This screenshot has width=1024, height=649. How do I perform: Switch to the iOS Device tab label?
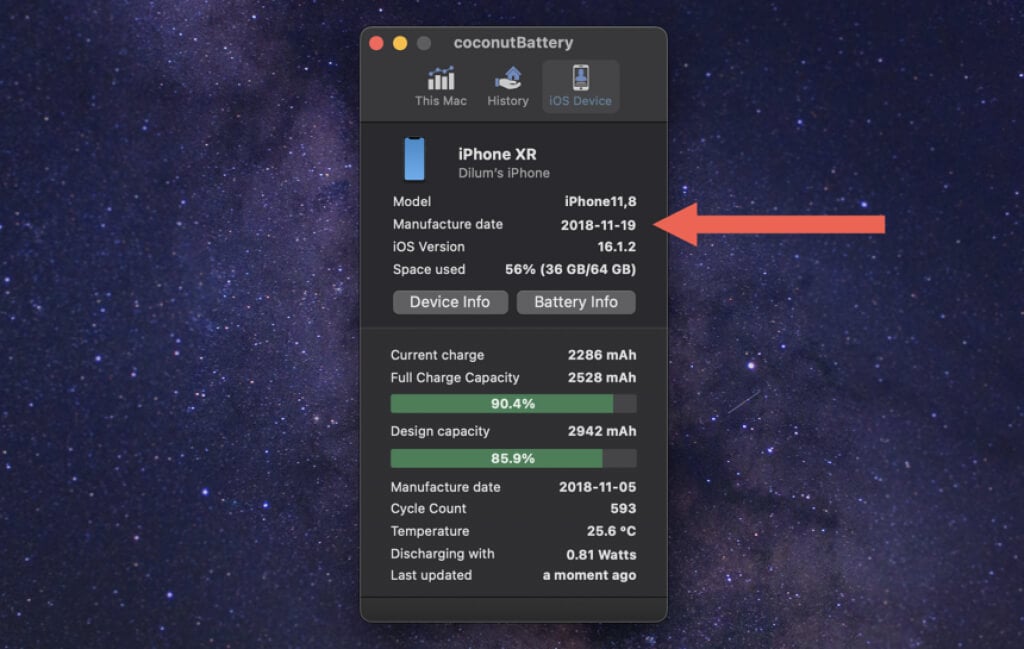click(x=581, y=101)
